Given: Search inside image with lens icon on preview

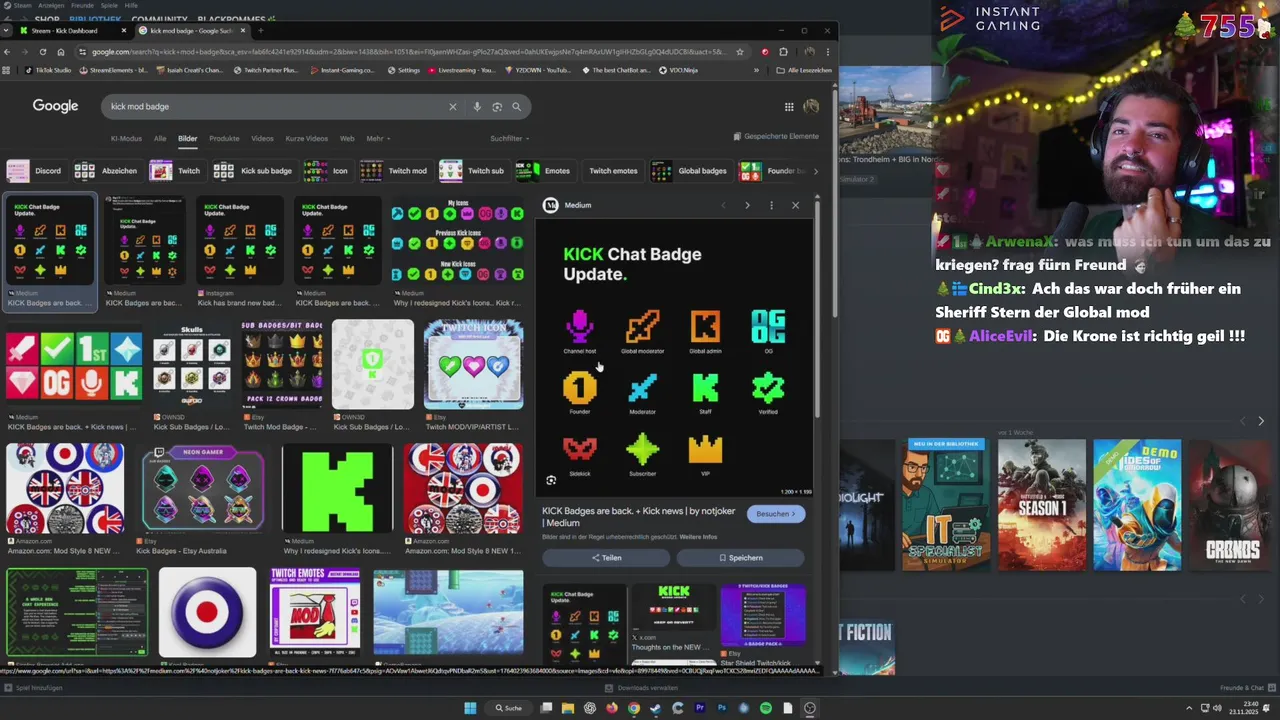Looking at the screenshot, I should (x=551, y=481).
